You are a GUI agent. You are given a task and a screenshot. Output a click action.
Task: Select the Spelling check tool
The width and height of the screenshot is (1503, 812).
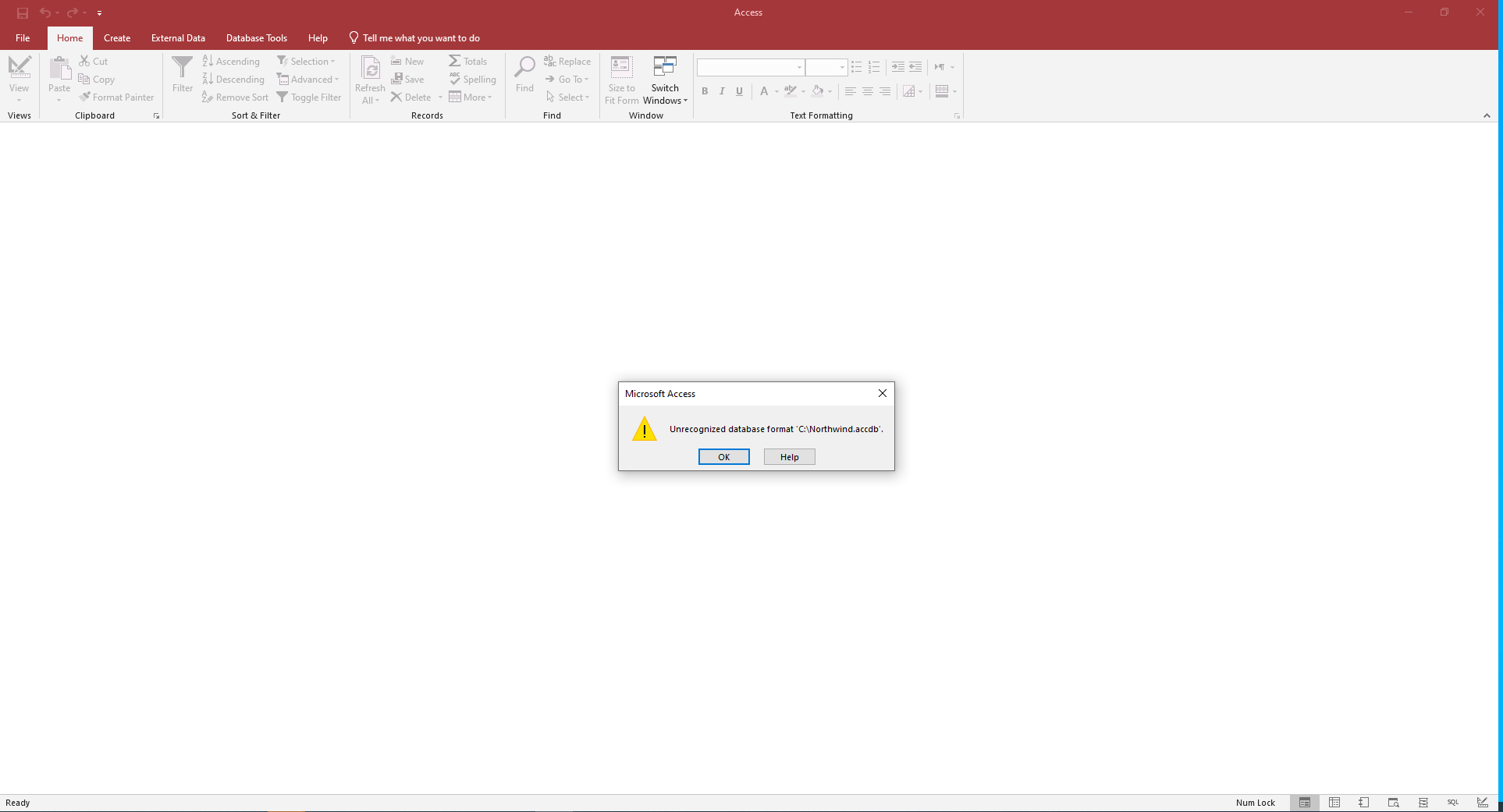click(472, 79)
